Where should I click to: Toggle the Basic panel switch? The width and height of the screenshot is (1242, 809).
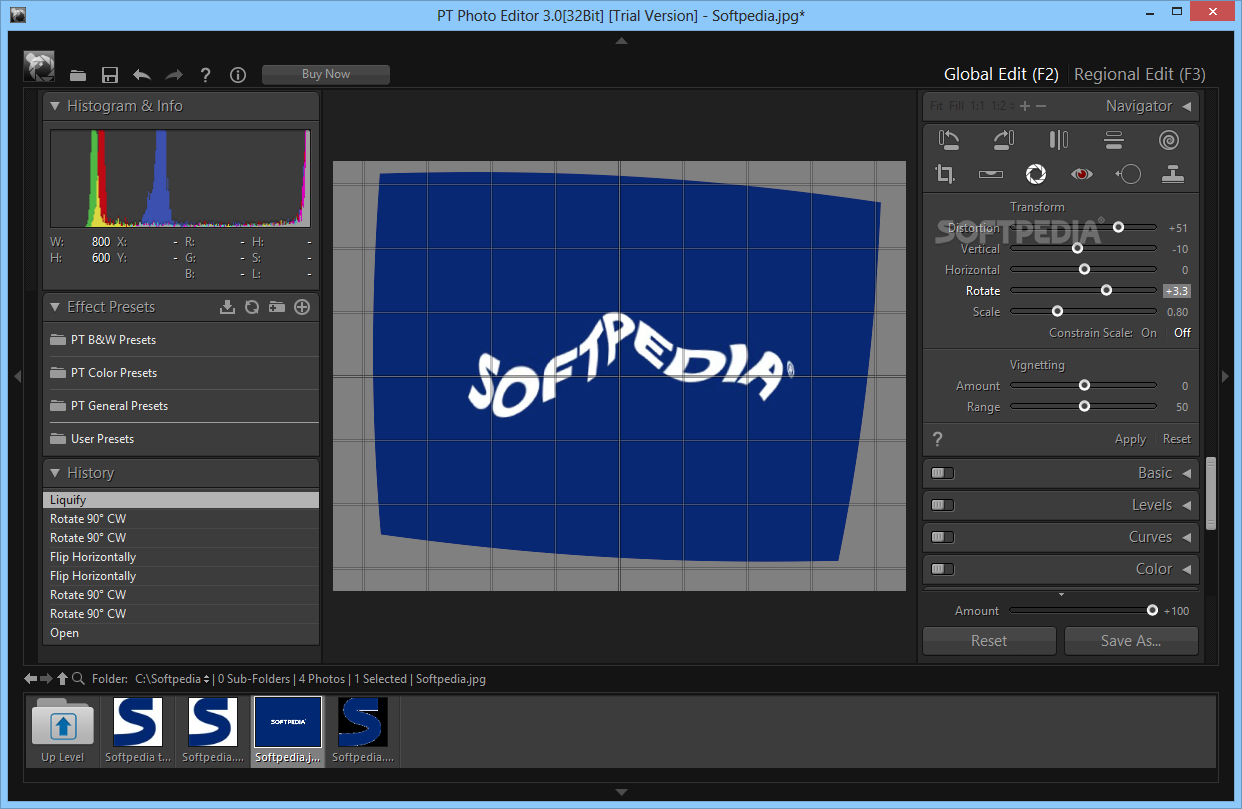942,473
